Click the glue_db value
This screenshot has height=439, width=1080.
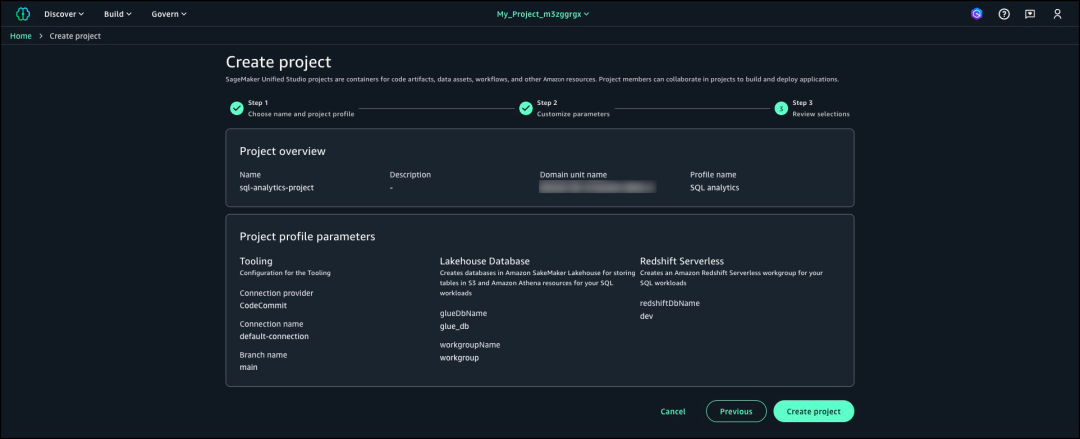click(455, 326)
